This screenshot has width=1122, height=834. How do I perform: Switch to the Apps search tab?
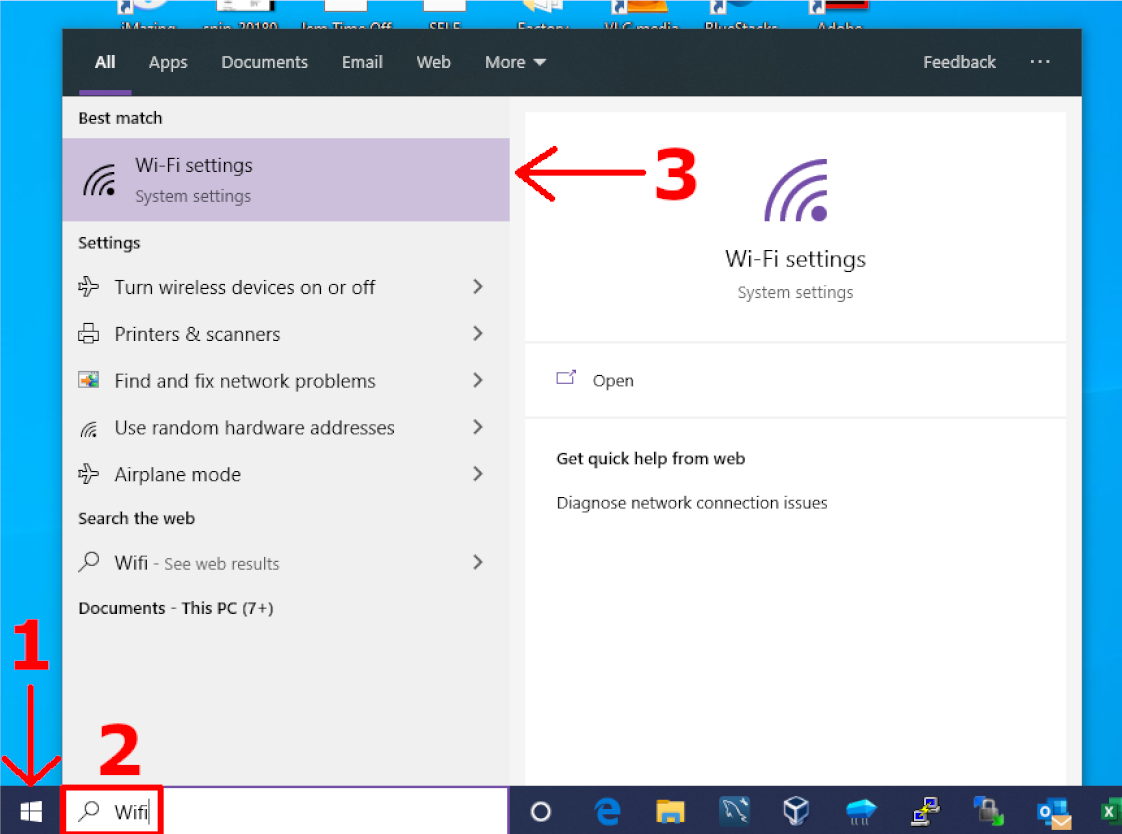coord(167,62)
